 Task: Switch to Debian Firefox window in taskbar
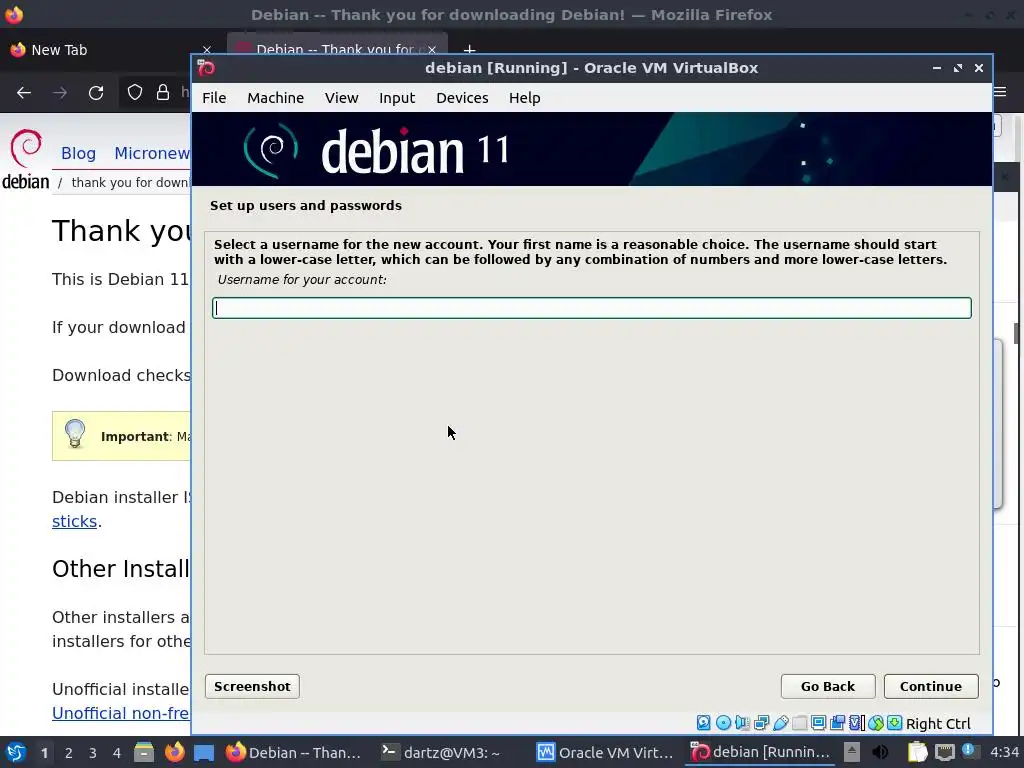pos(293,752)
